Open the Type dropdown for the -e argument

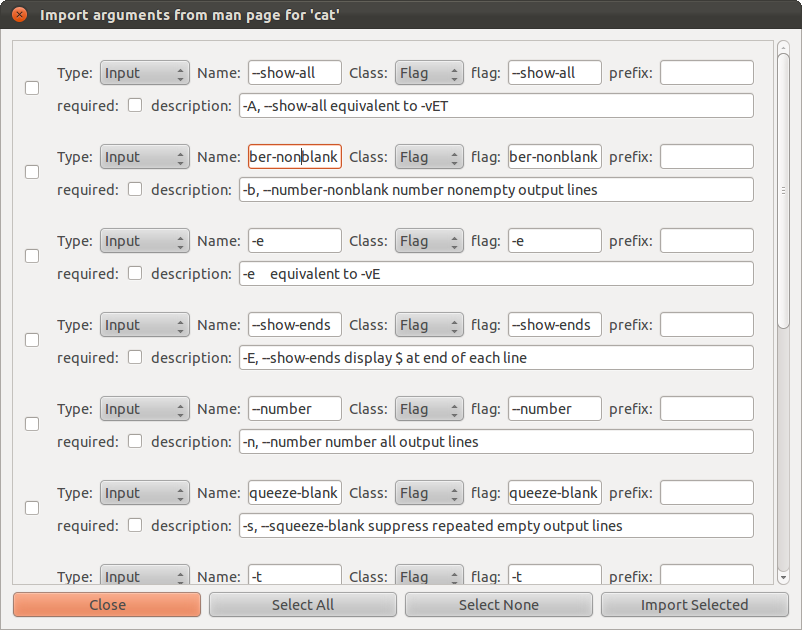[144, 241]
